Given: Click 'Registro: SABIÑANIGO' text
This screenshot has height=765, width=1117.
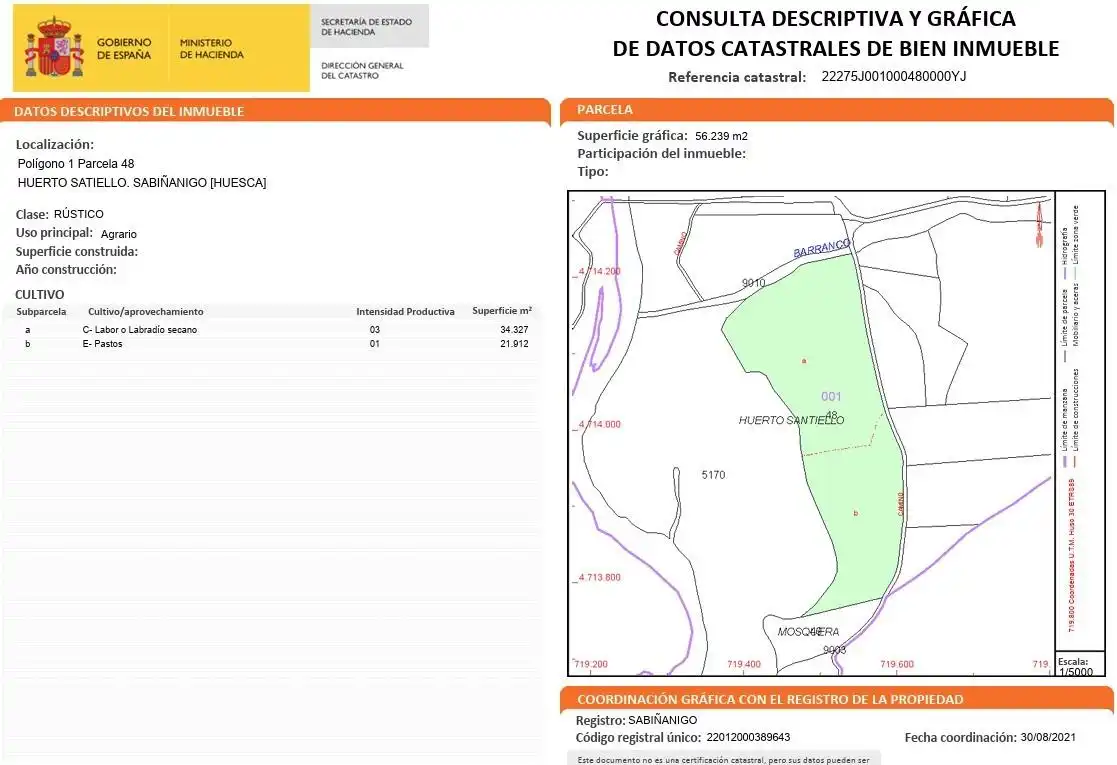Looking at the screenshot, I should coord(636,720).
